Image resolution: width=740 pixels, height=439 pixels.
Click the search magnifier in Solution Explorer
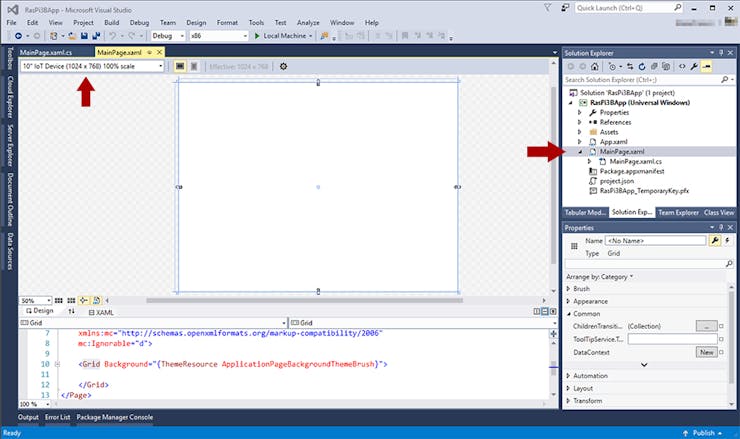tap(724, 80)
